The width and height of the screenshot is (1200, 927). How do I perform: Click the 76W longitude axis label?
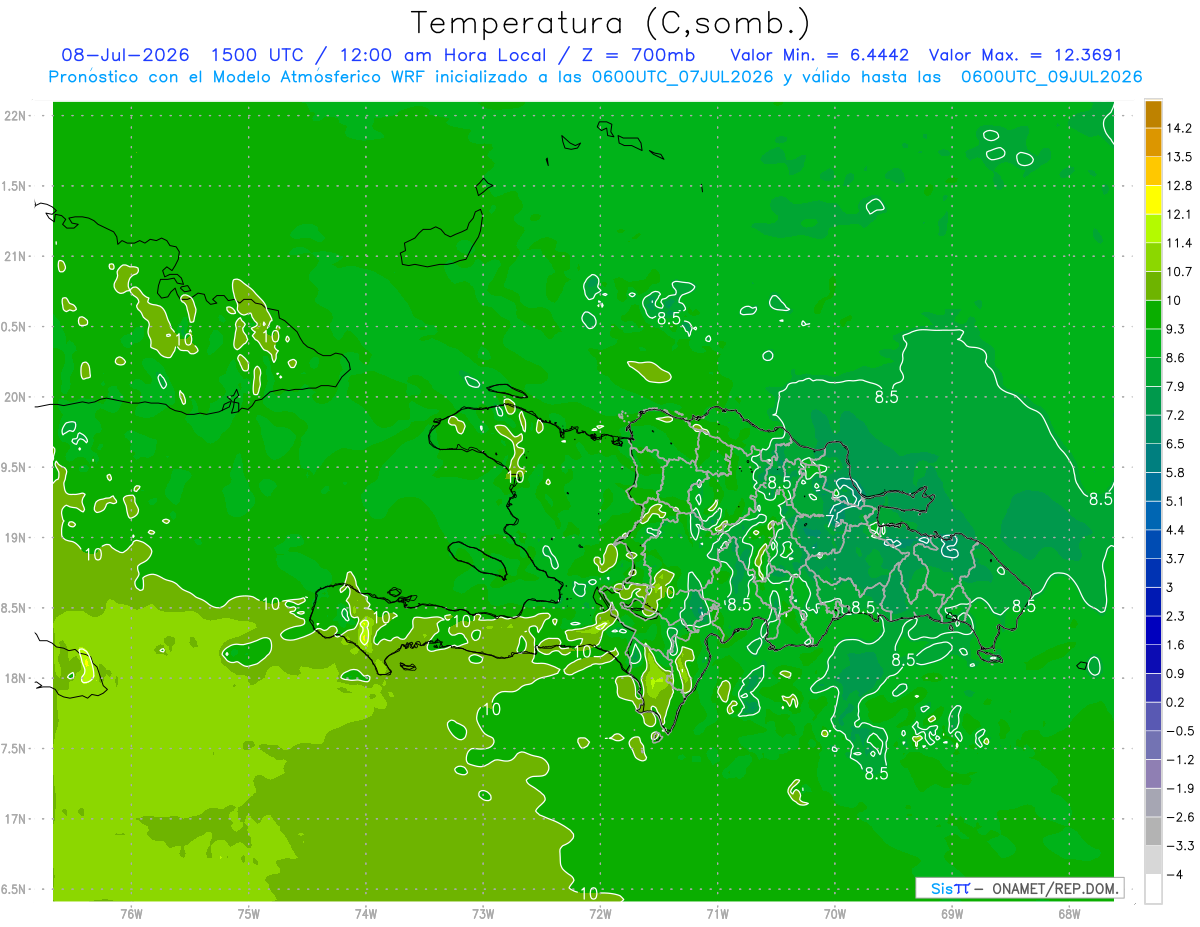[131, 913]
